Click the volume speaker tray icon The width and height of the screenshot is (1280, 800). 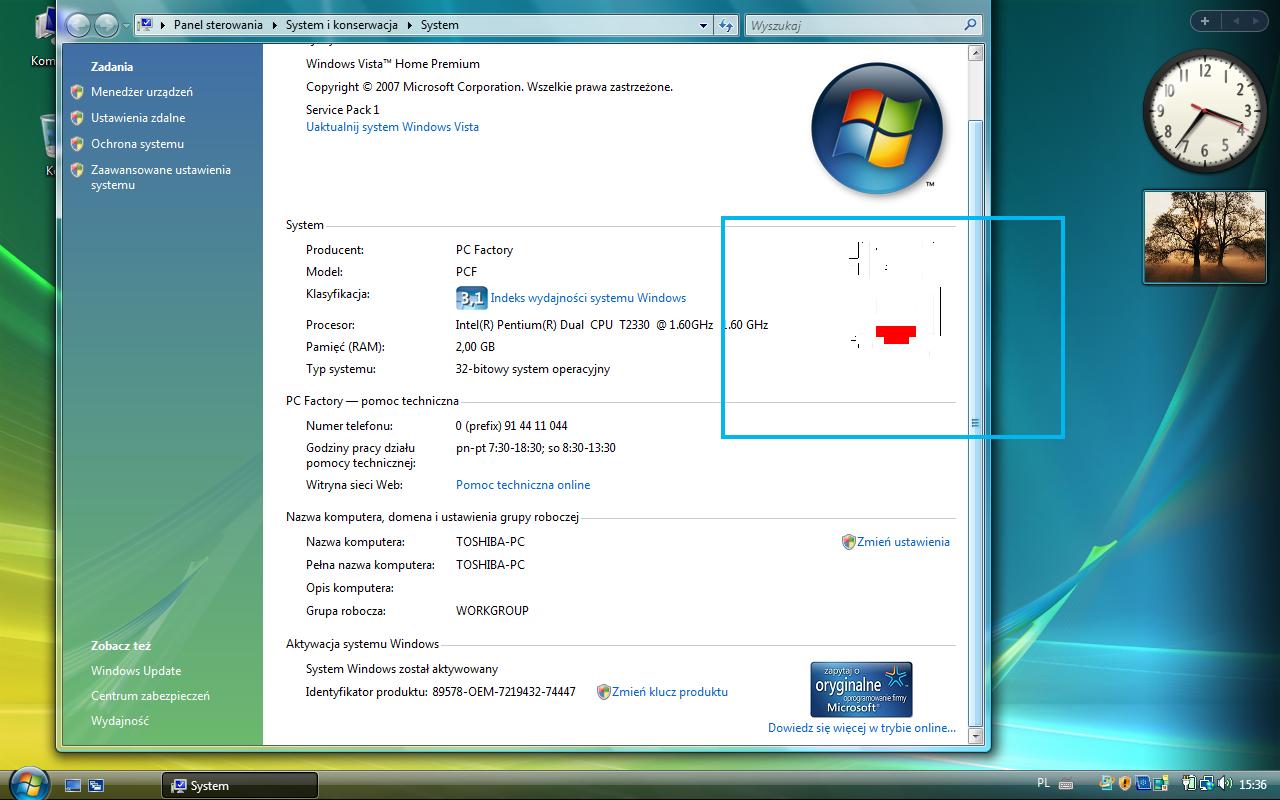pos(1224,785)
